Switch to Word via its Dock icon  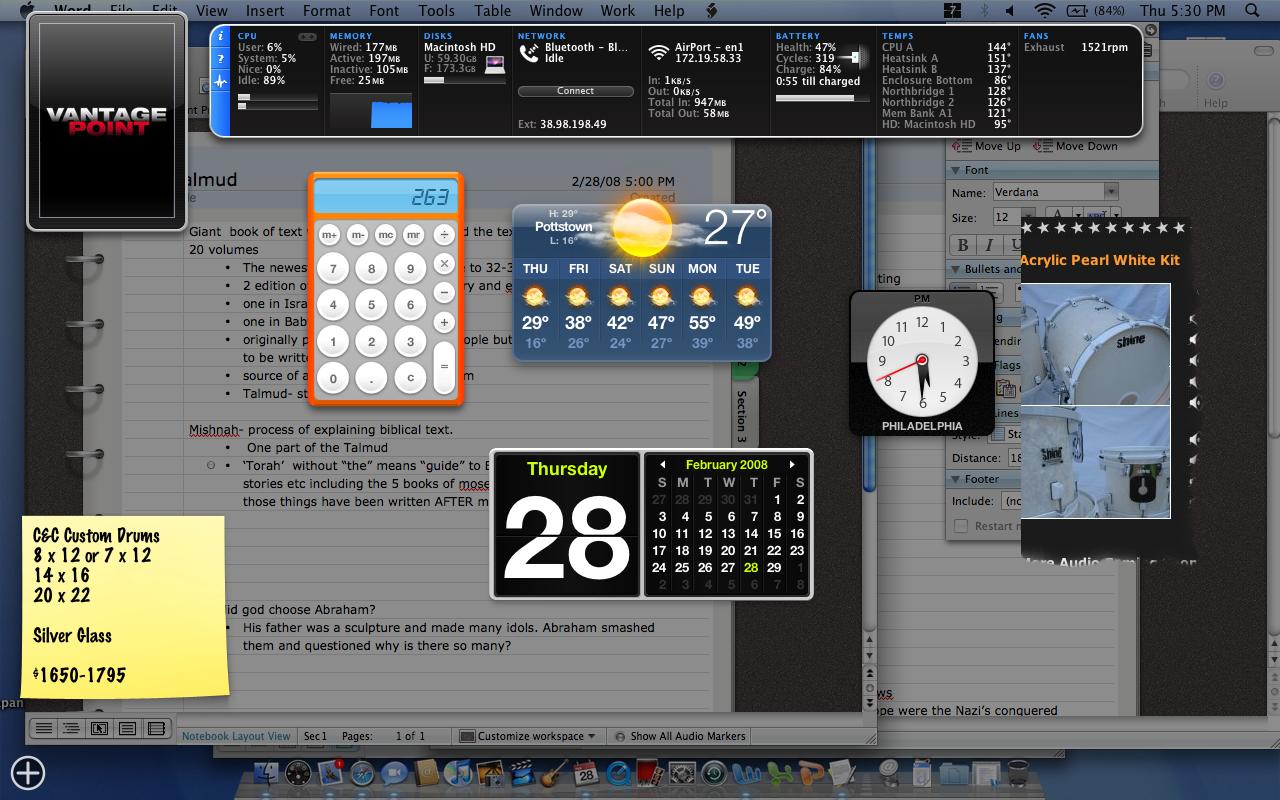point(746,773)
